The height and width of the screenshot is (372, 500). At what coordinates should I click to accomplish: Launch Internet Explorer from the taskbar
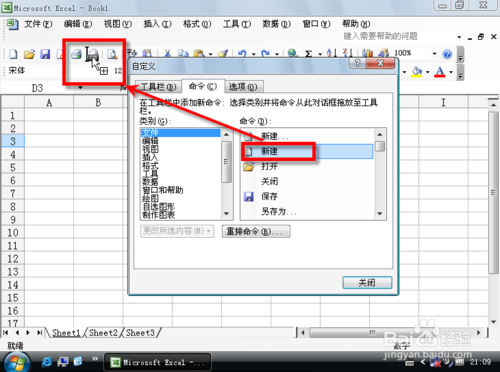pyautogui.click(x=47, y=362)
